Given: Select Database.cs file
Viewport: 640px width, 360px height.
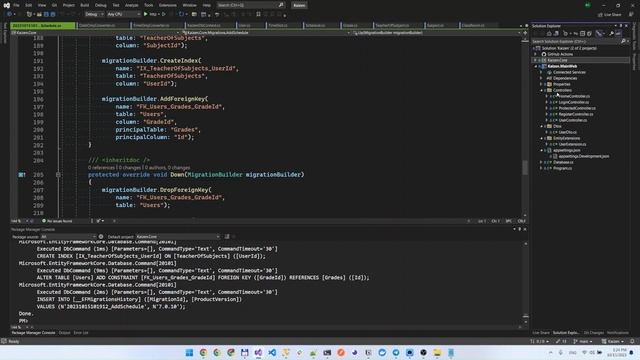Looking at the screenshot, I should [563, 162].
